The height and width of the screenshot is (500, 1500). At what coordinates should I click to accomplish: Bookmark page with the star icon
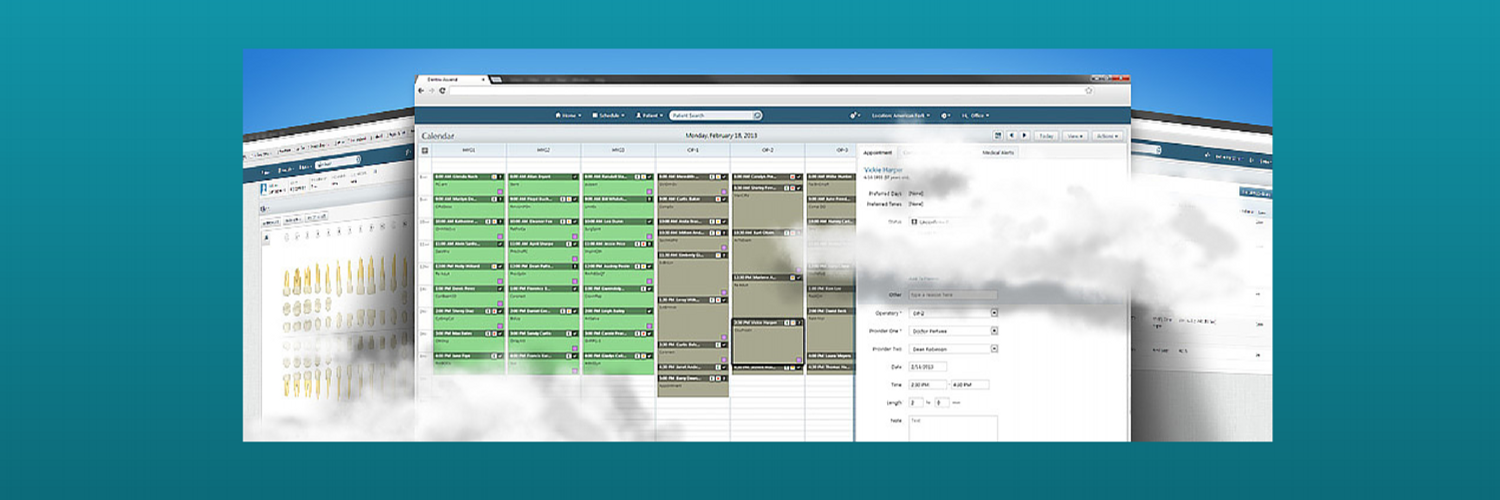point(1088,91)
